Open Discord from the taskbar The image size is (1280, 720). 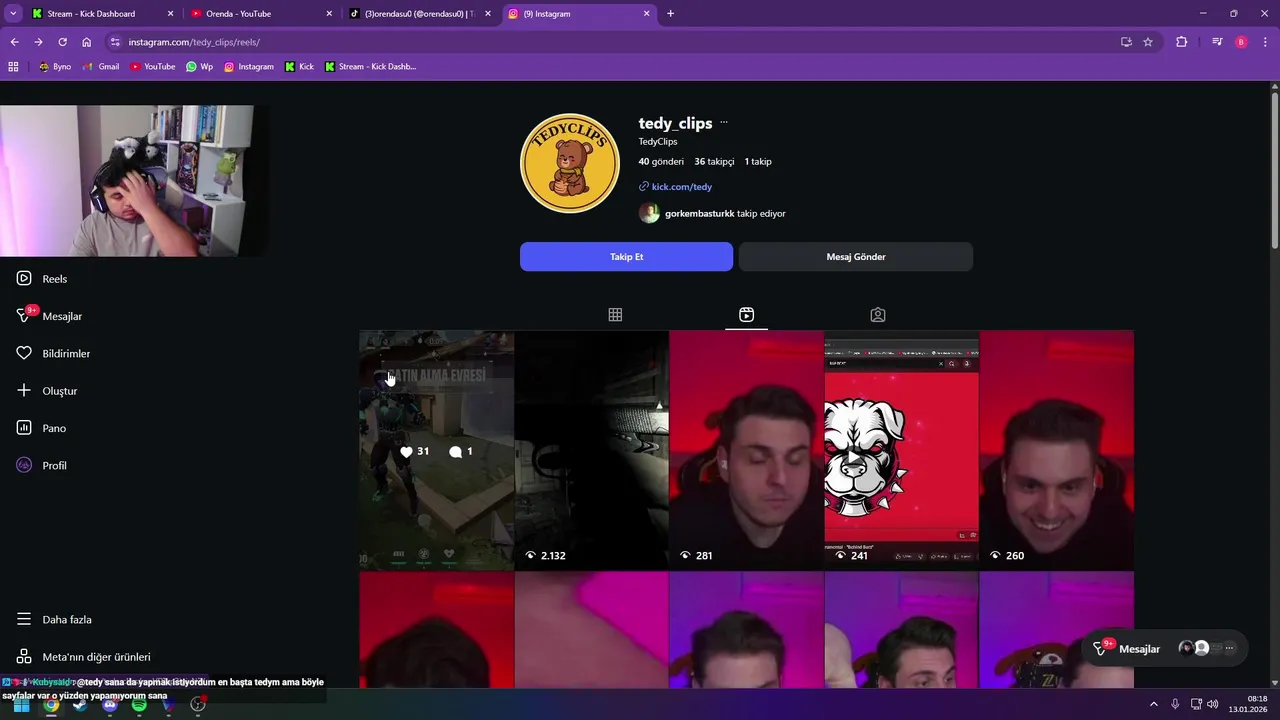110,705
